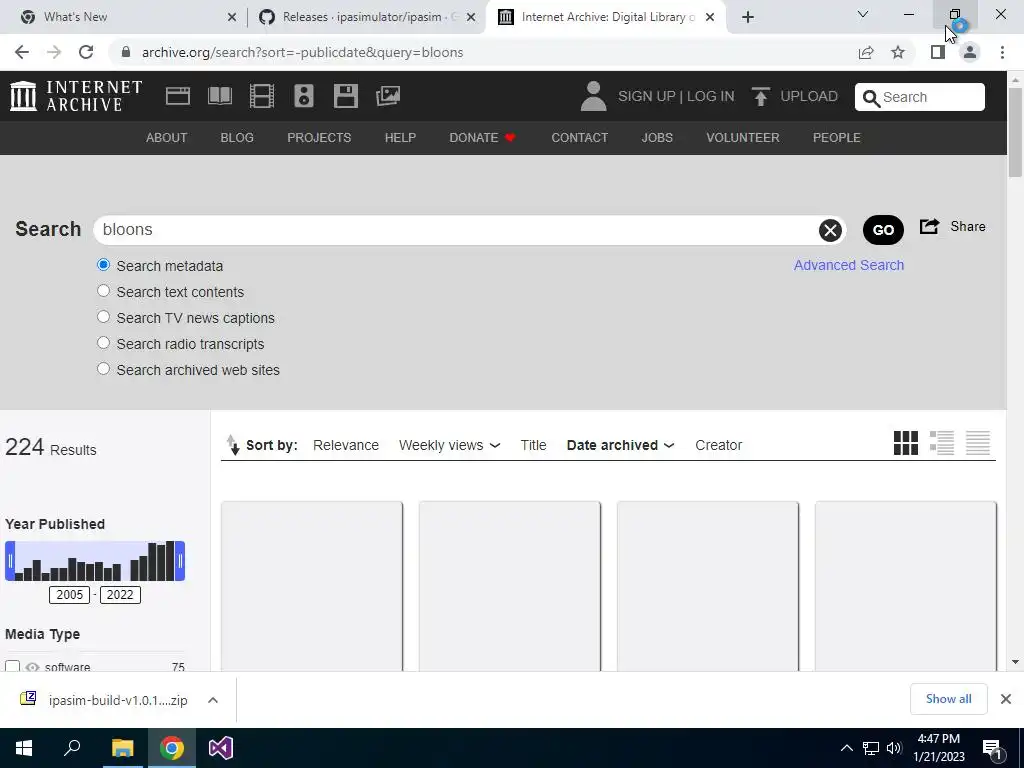This screenshot has height=768, width=1024.
Task: Open the DONATE menu item
Action: (483, 138)
